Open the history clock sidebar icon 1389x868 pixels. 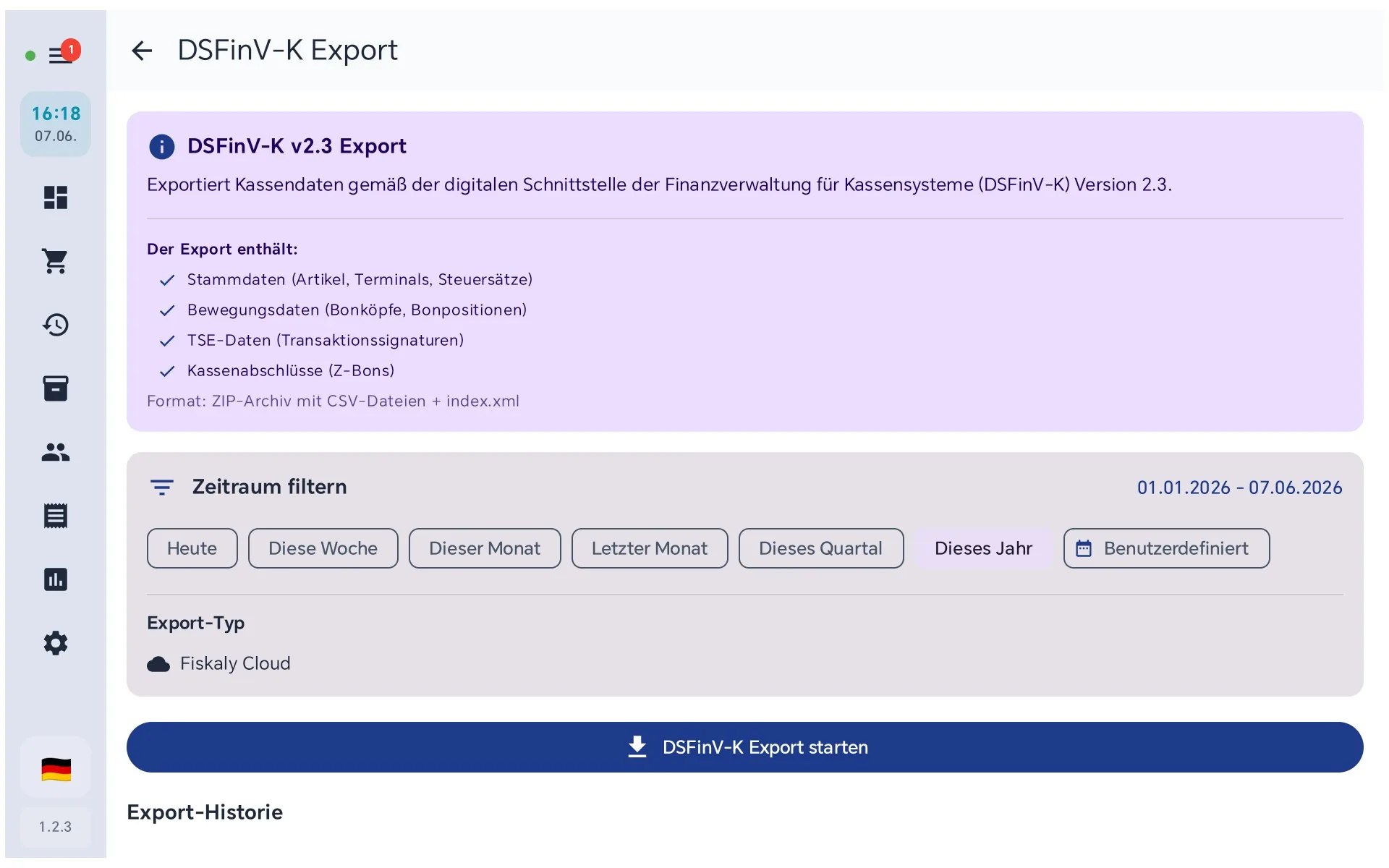(x=56, y=325)
